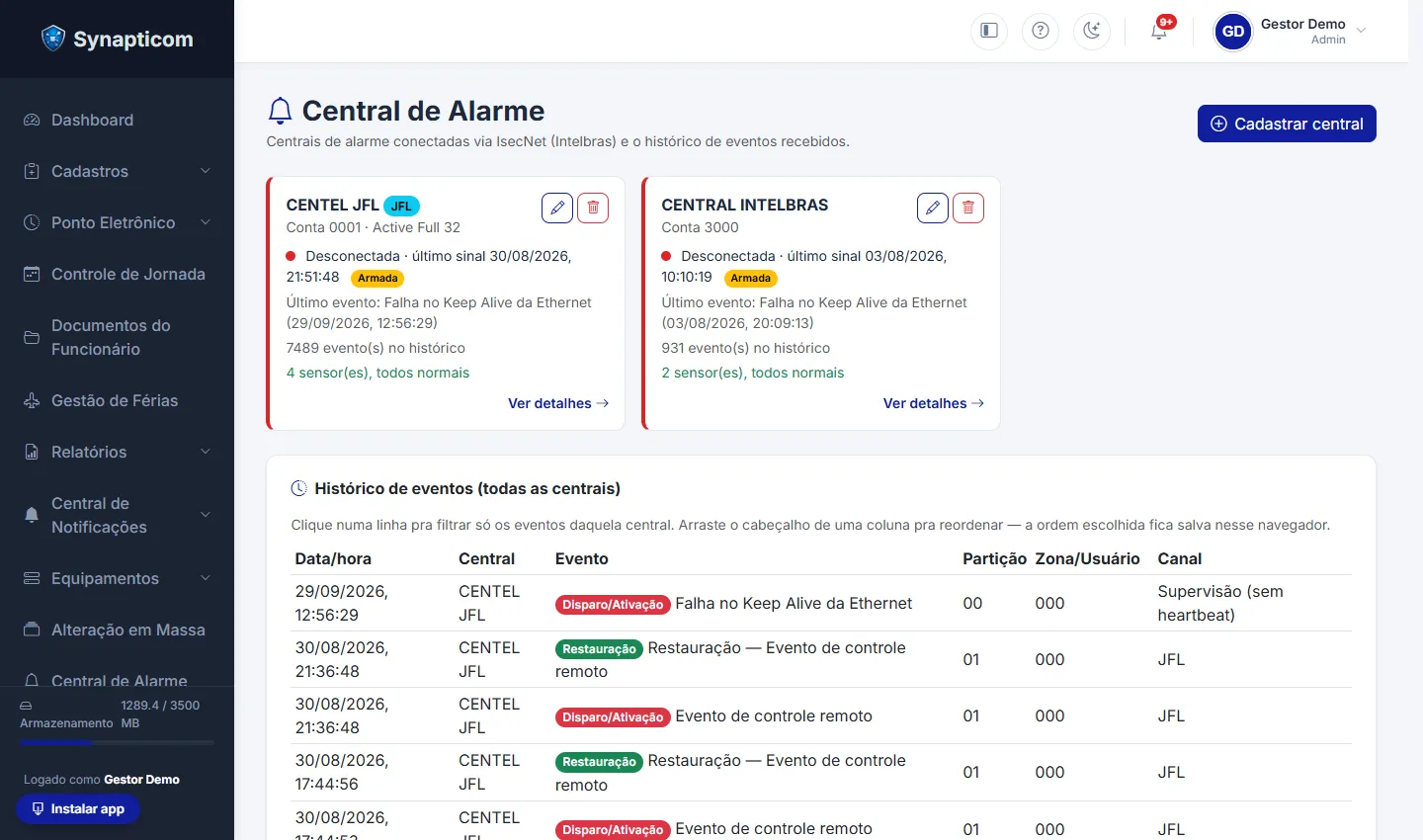Click the Instalar app button
Screen dimensions: 1423x840
[78, 808]
